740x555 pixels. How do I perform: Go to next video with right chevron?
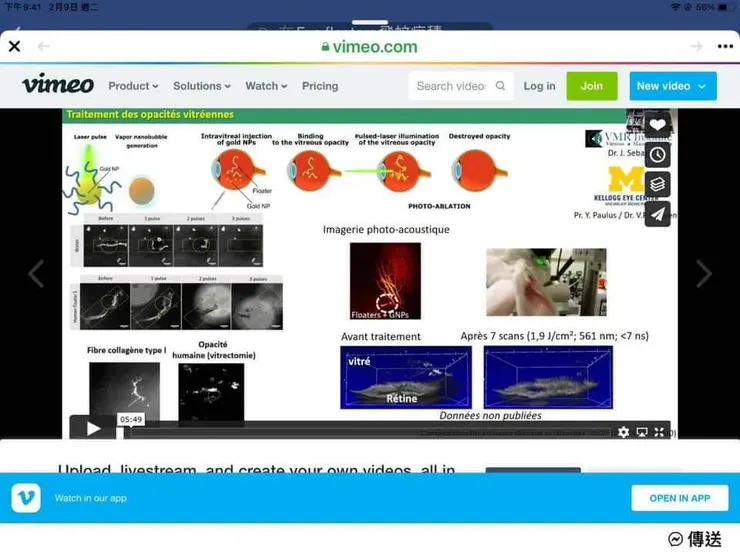click(x=704, y=273)
